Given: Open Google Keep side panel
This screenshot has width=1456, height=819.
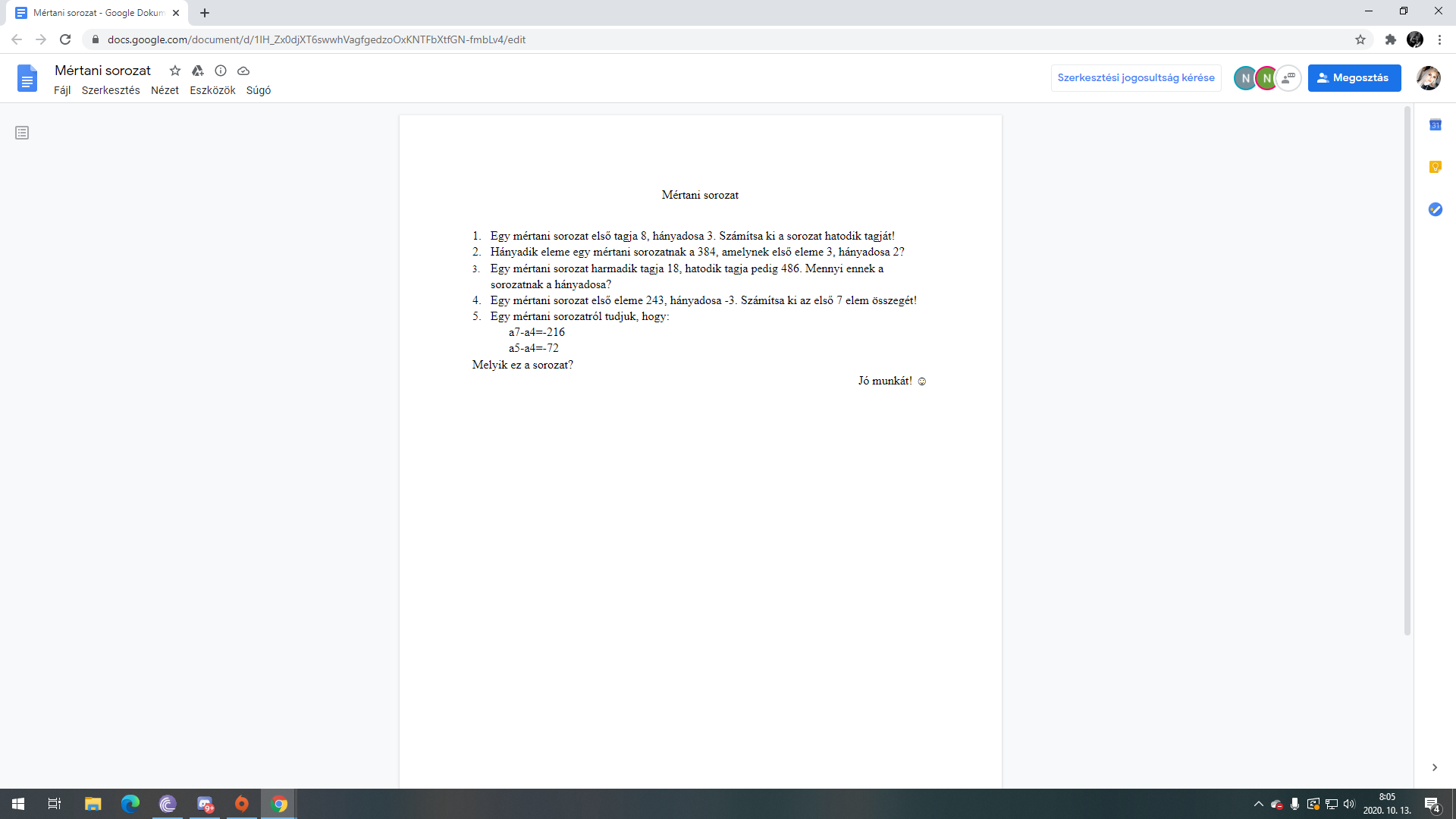Looking at the screenshot, I should point(1435,167).
